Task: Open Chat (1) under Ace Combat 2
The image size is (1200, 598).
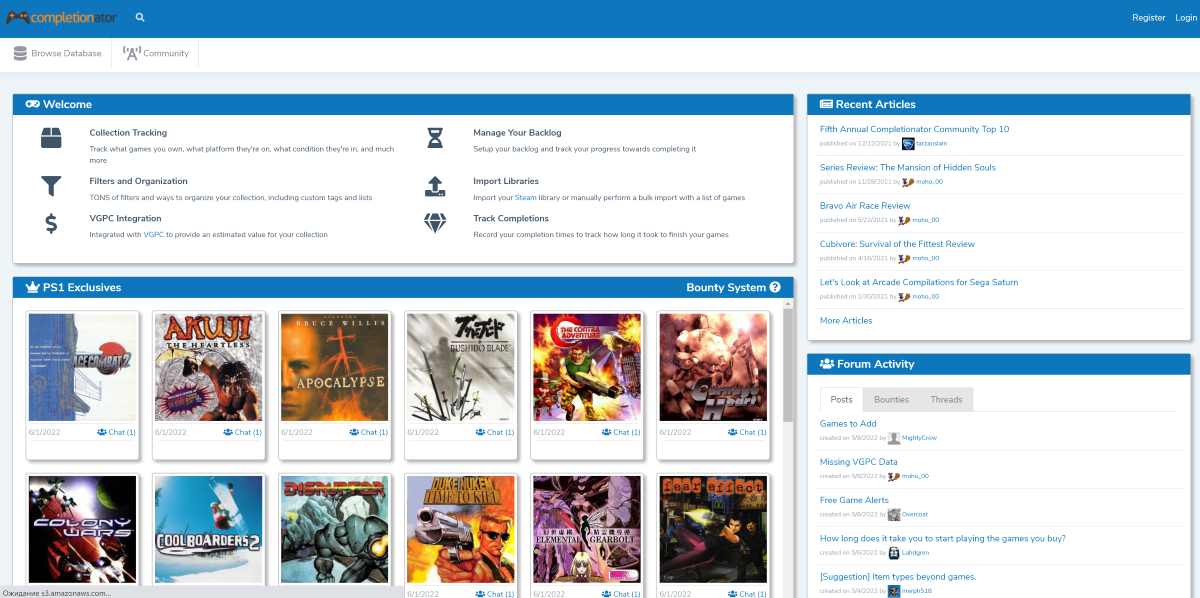Action: (116, 433)
